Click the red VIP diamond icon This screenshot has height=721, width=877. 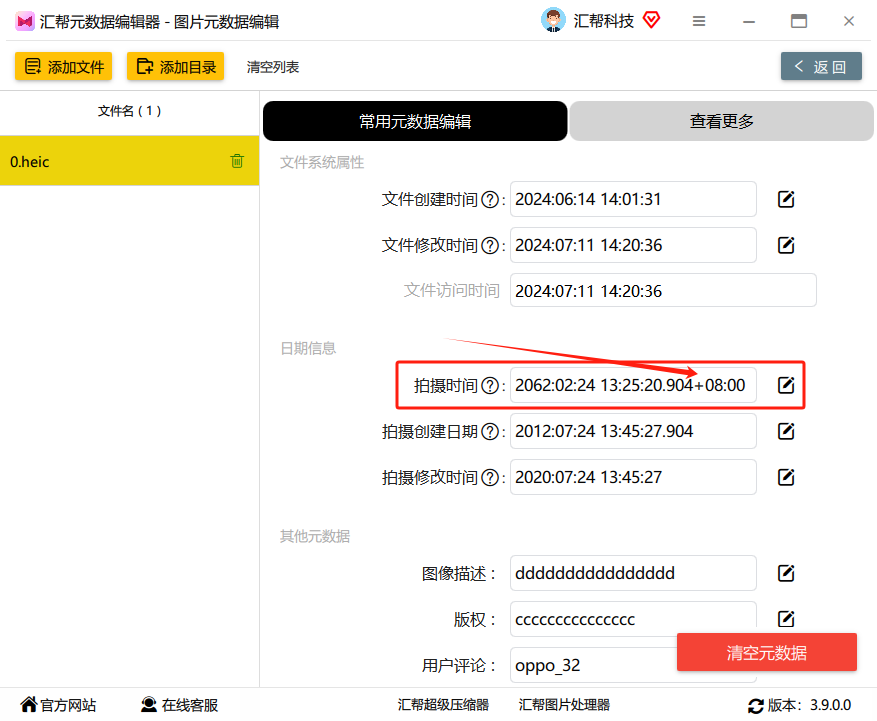[x=652, y=20]
